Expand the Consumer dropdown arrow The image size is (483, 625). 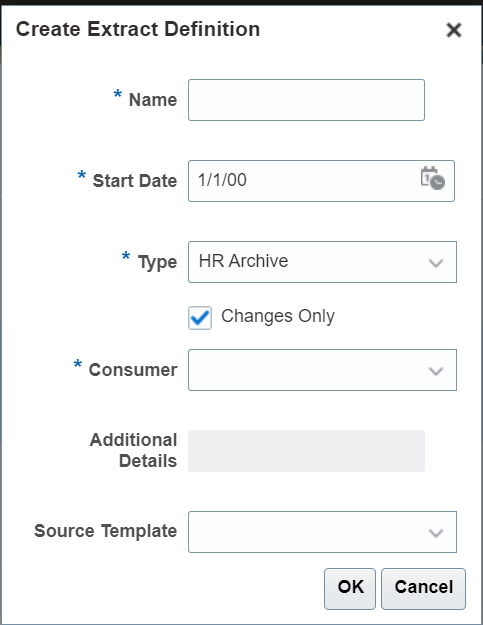coord(436,371)
